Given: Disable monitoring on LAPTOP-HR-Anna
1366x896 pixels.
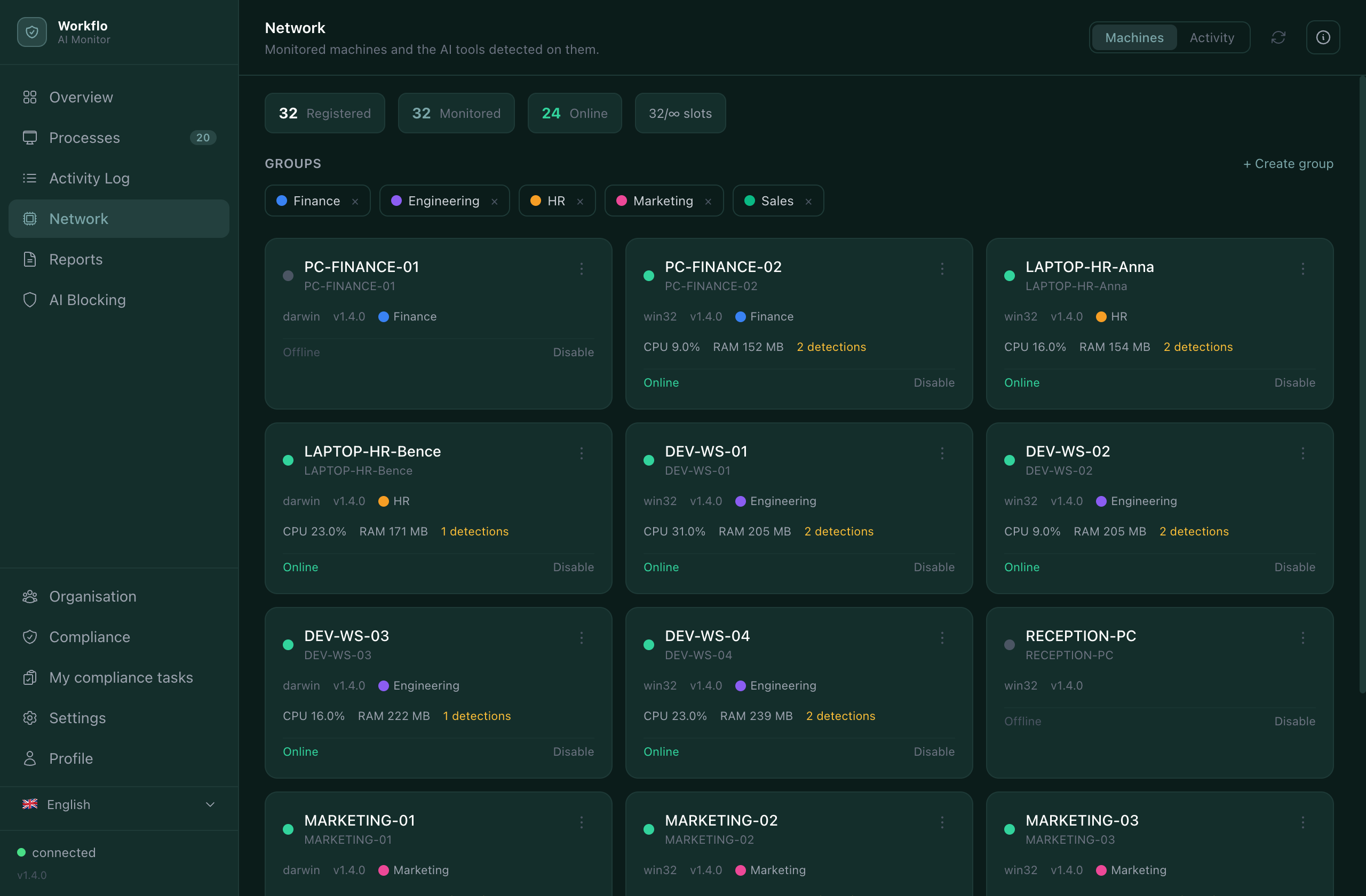Looking at the screenshot, I should pos(1295,382).
